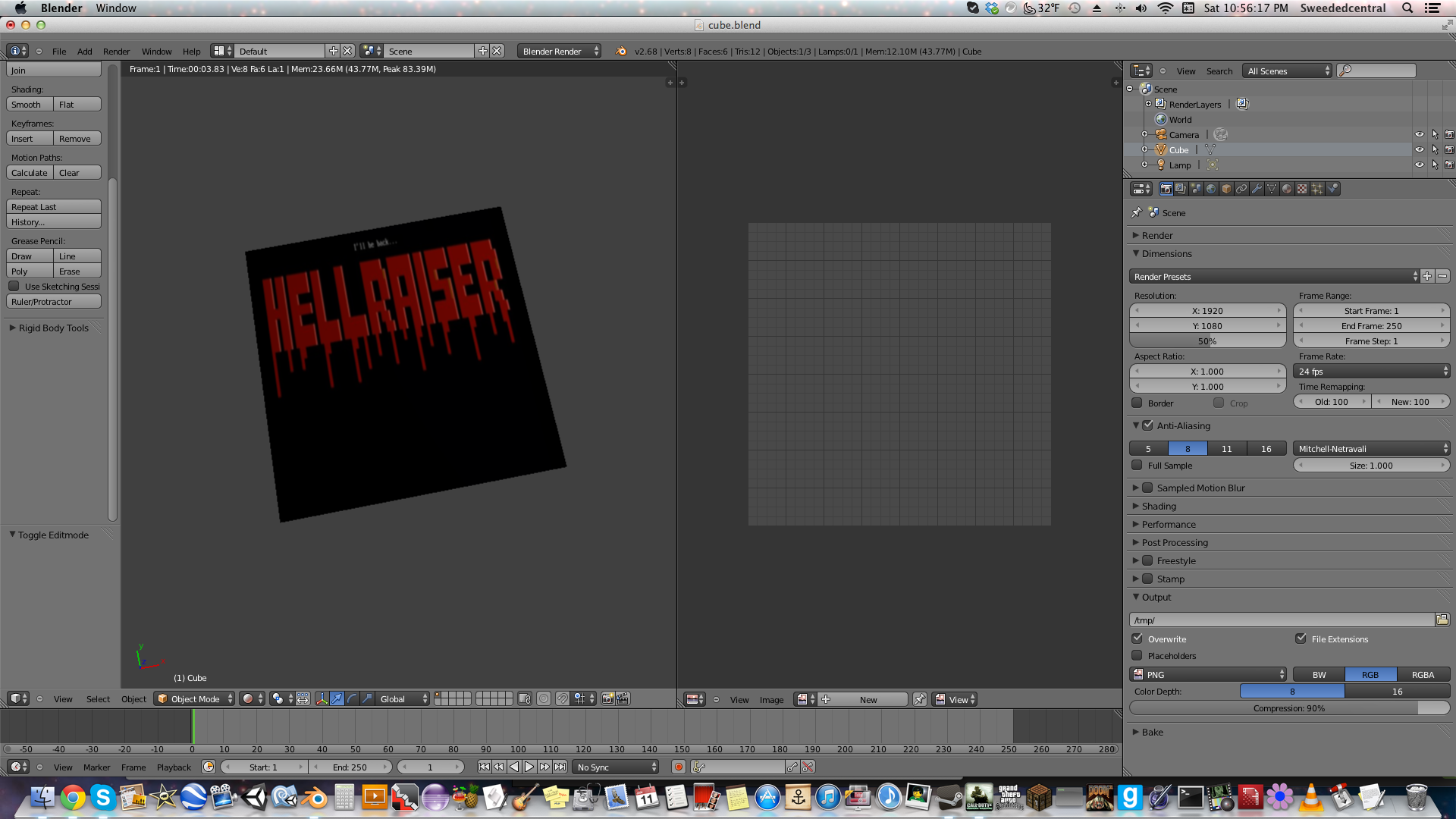
Task: Open the No Sync dropdown in timeline
Action: [x=616, y=767]
